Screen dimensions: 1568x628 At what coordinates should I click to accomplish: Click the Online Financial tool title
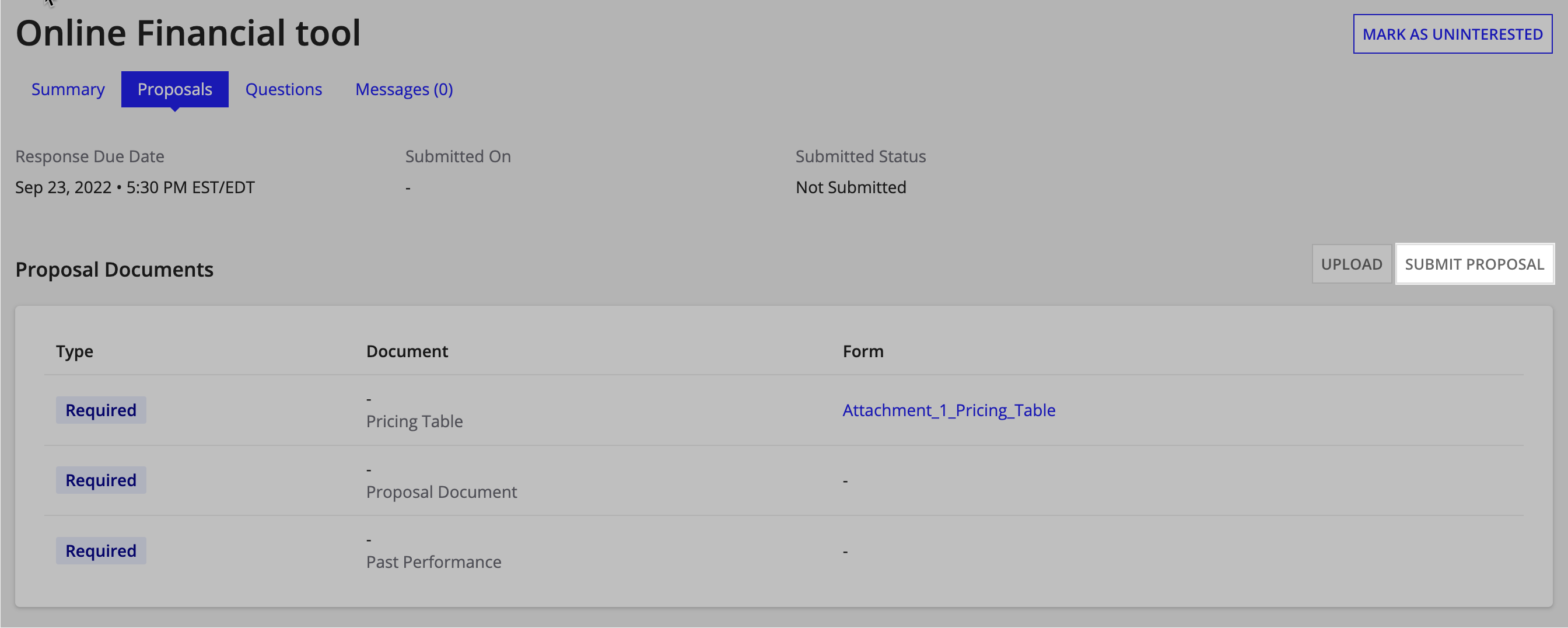188,33
